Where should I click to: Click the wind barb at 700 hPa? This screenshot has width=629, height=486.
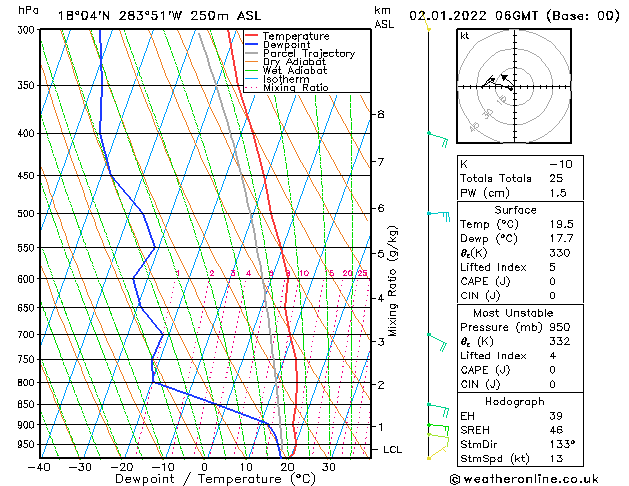point(437,342)
